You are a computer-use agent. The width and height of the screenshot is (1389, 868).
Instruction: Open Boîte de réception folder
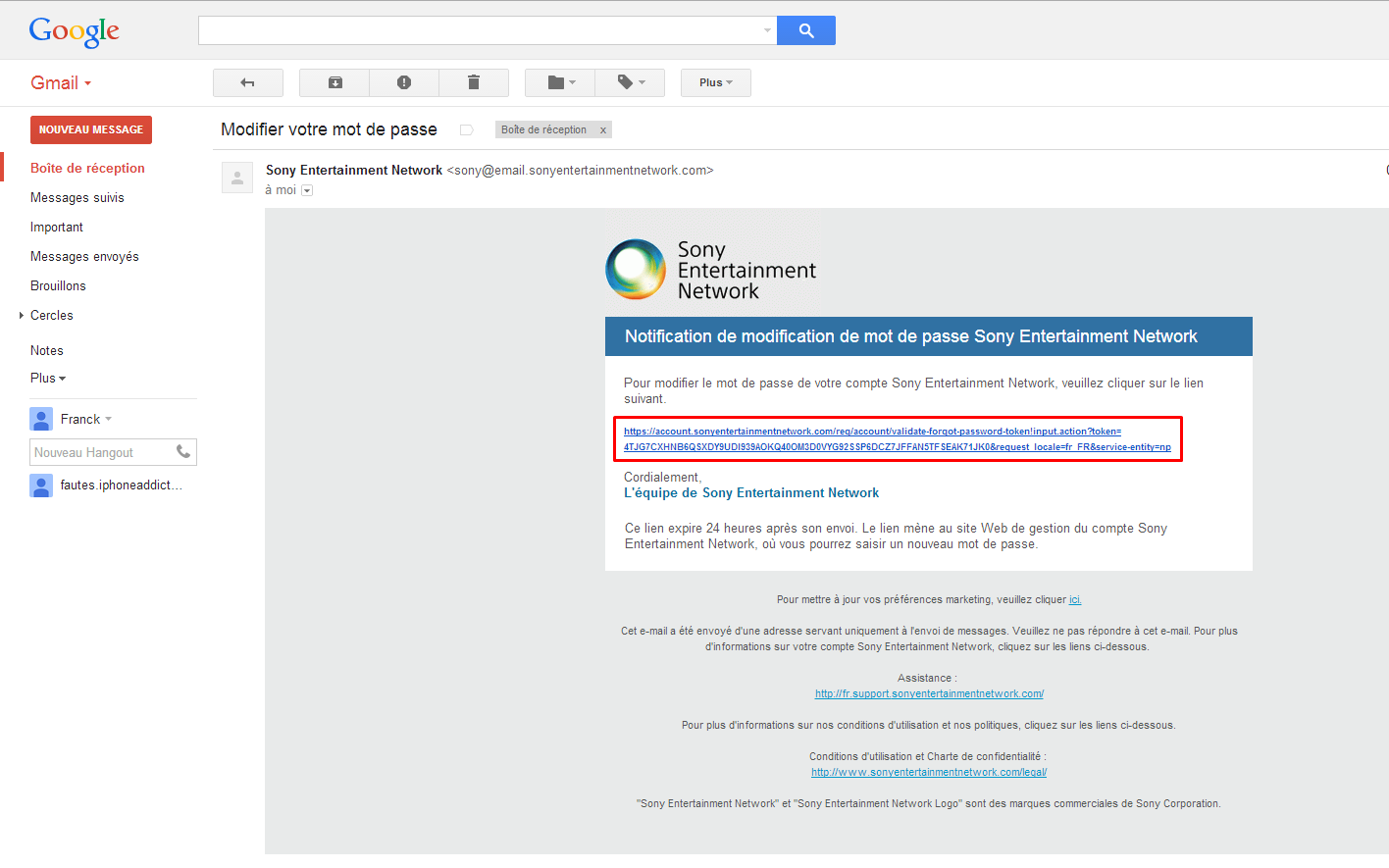point(87,168)
